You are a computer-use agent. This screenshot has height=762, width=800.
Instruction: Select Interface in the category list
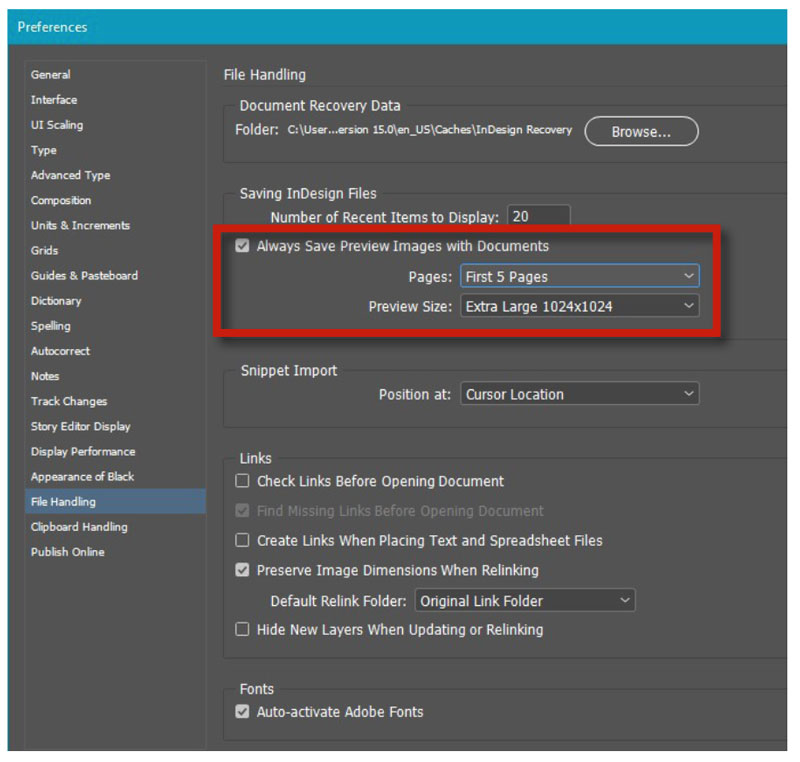(54, 100)
